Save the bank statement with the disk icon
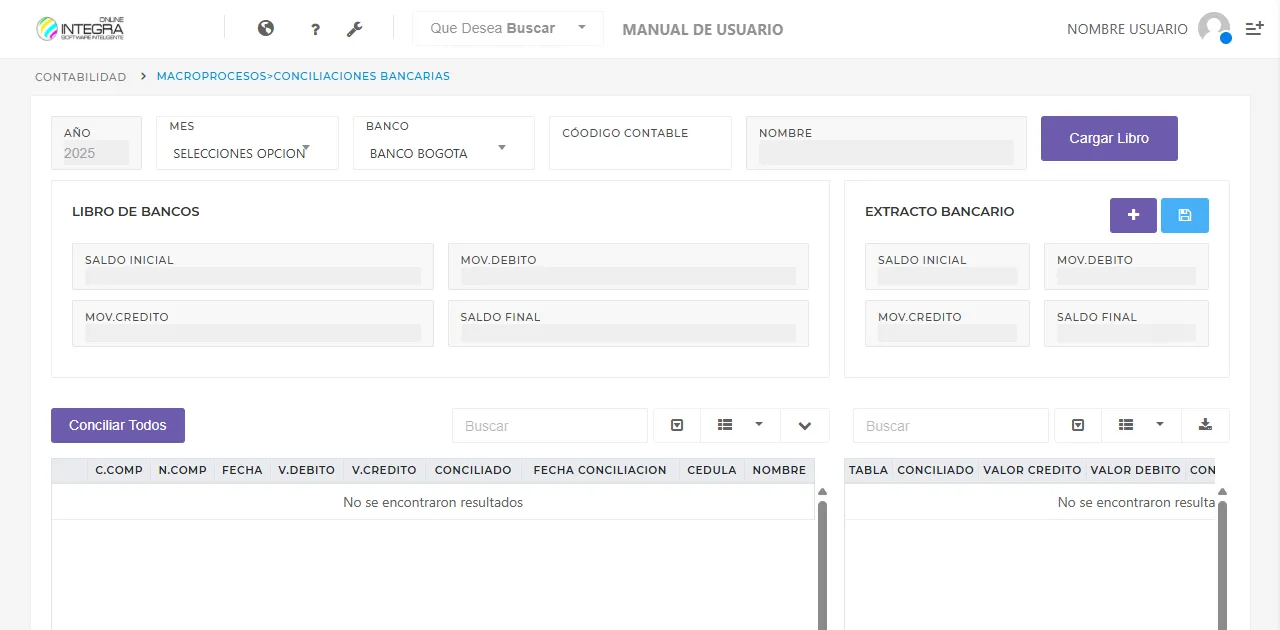1280x630 pixels. pyautogui.click(x=1184, y=215)
